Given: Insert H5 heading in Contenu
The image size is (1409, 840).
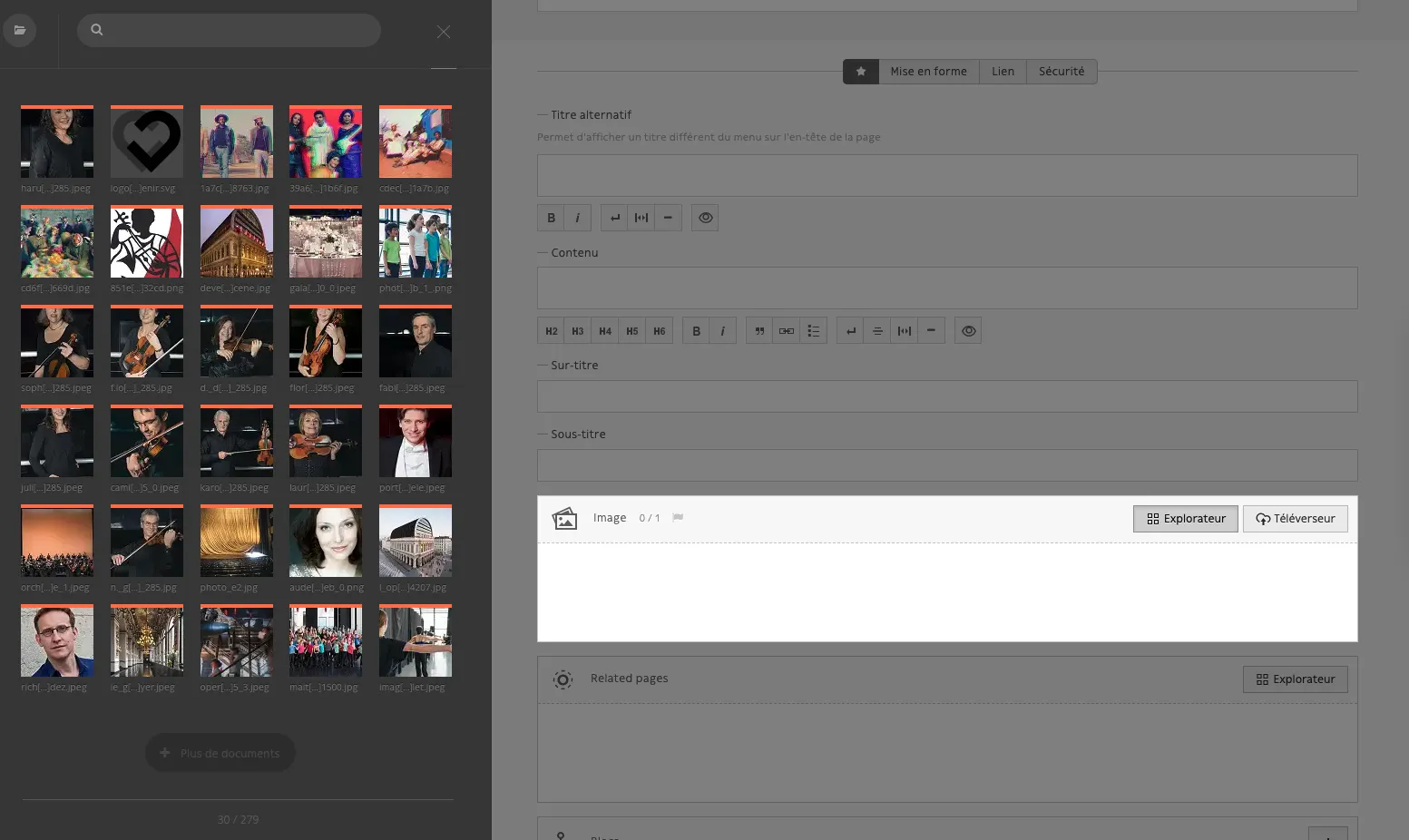Looking at the screenshot, I should [632, 331].
